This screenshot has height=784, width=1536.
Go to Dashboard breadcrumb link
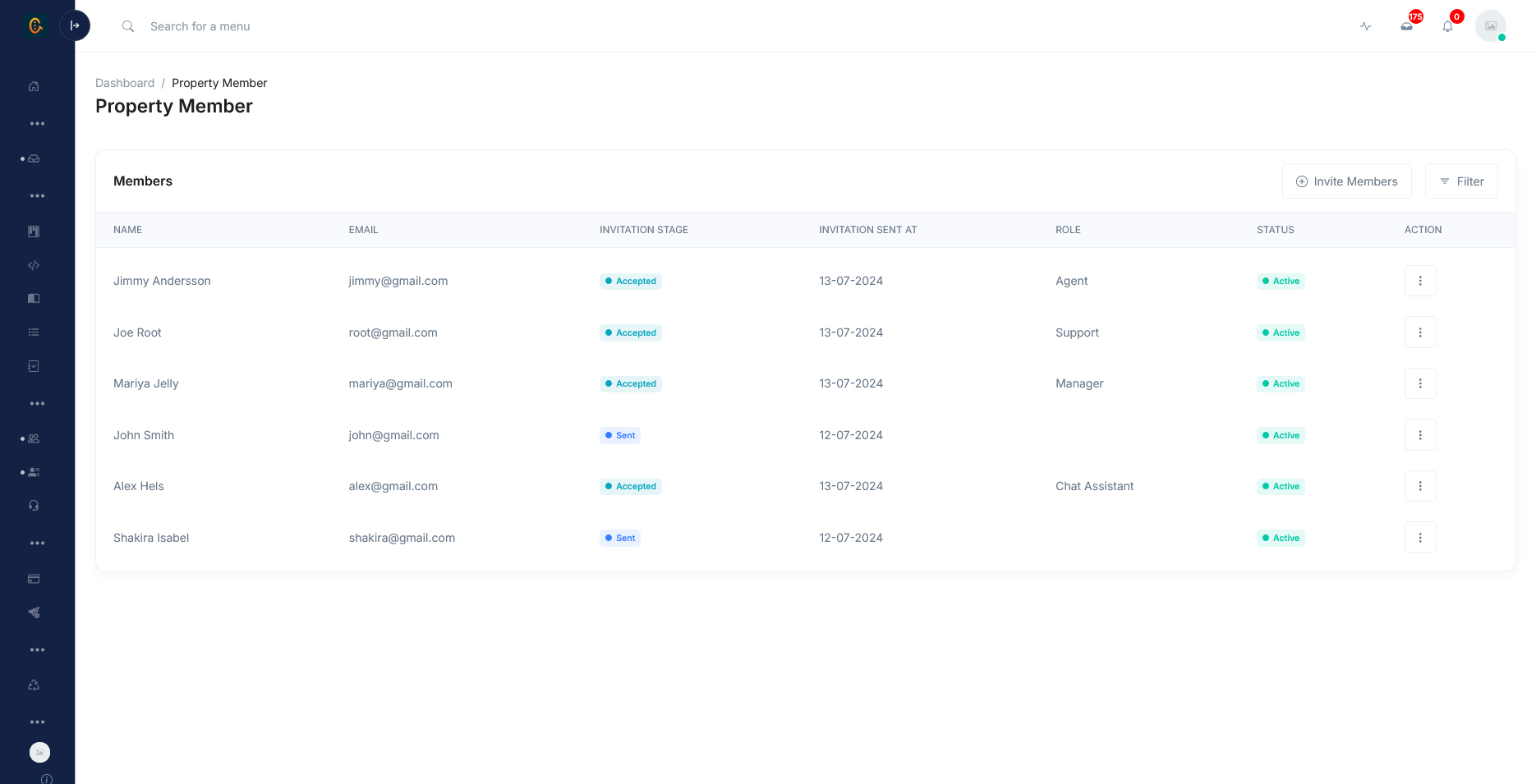point(125,83)
